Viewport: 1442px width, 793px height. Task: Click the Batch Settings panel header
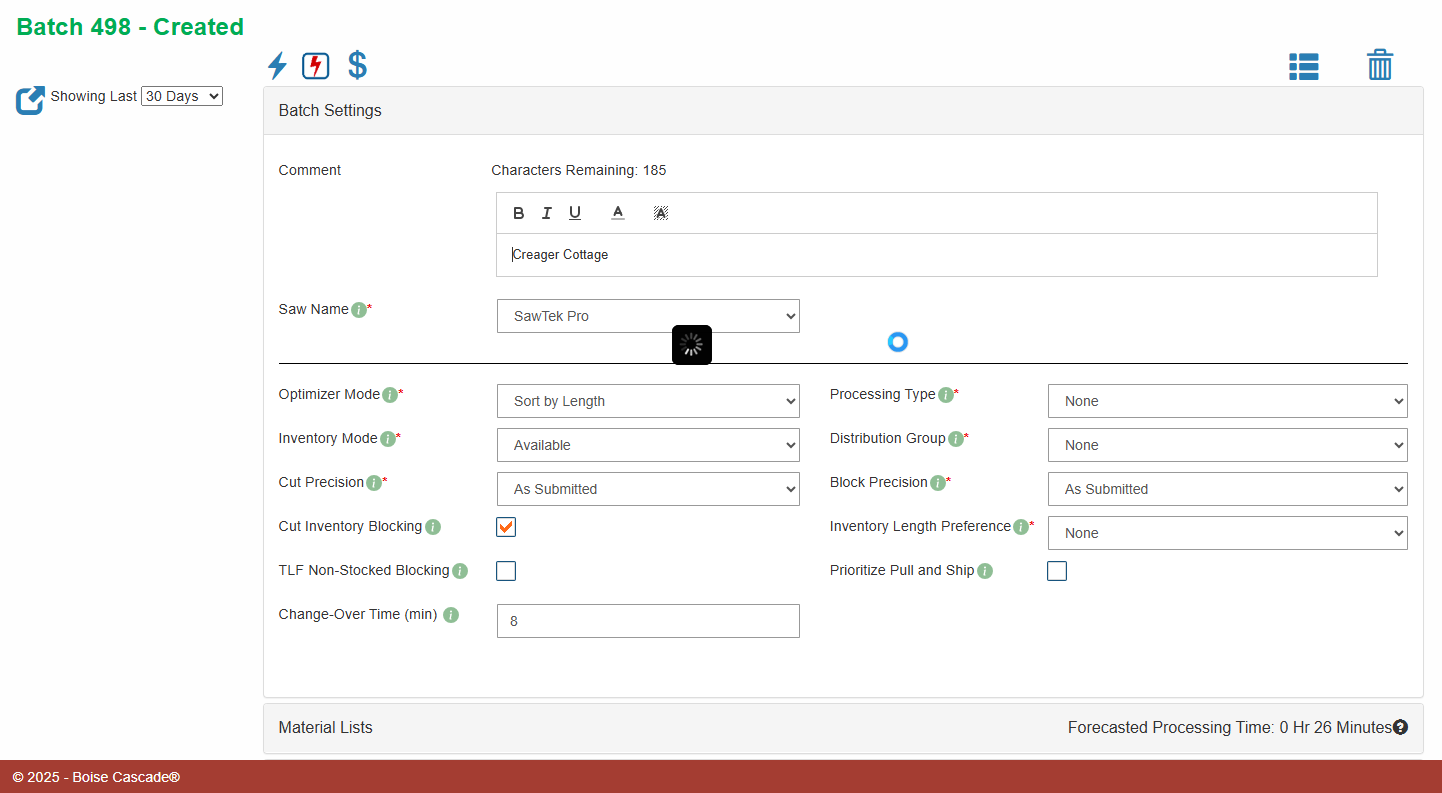(x=843, y=110)
